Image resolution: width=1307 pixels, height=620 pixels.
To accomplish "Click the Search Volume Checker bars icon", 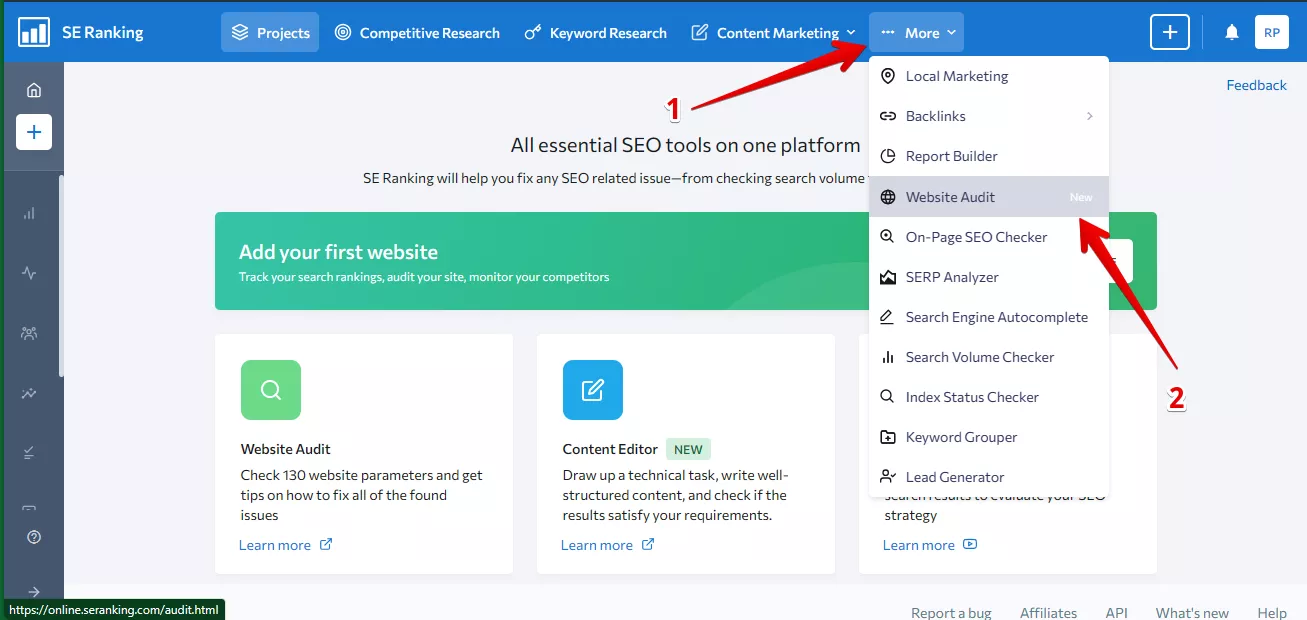I will pos(887,357).
